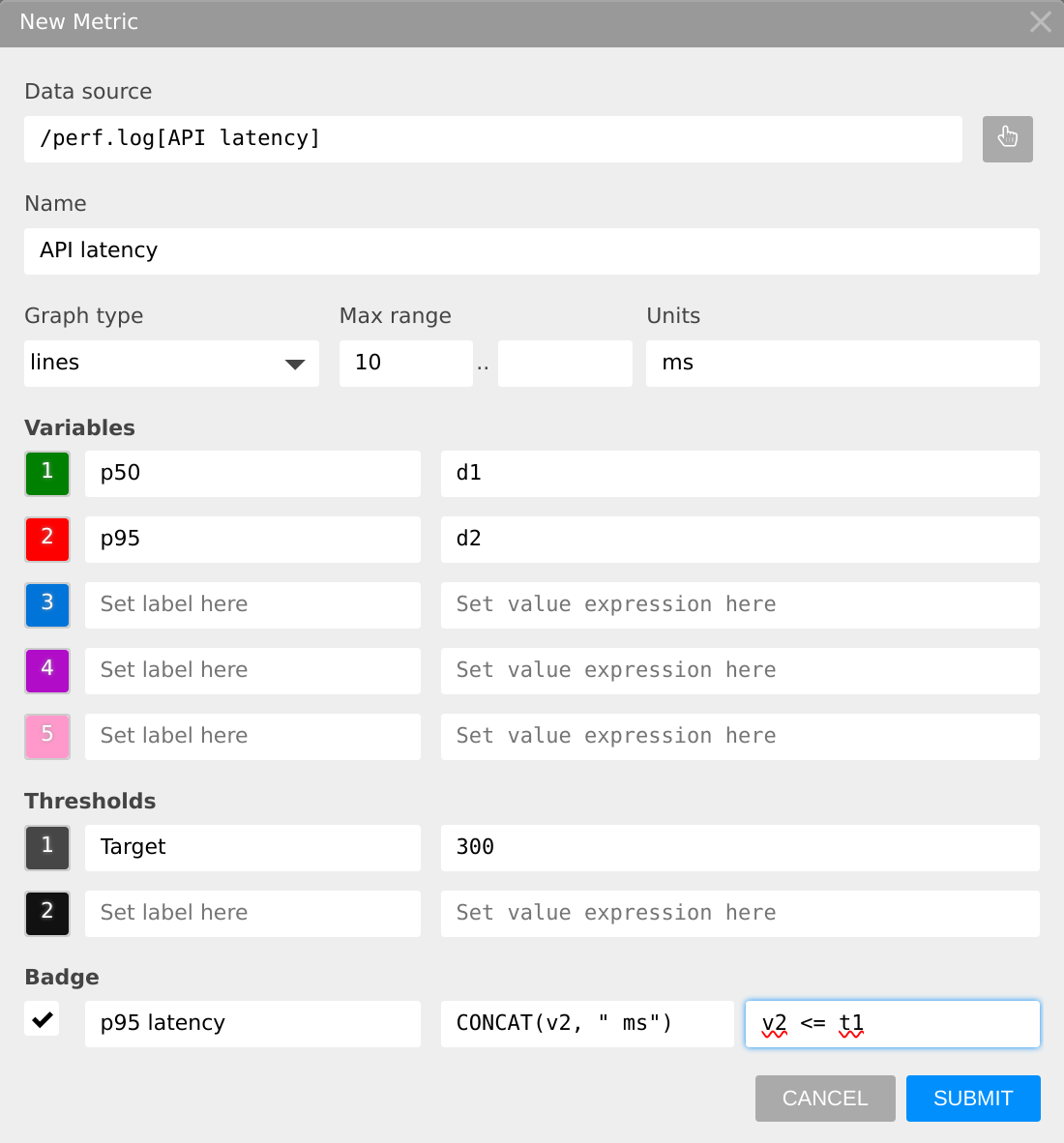1064x1143 pixels.
Task: Click variable 5 value expression field
Action: [x=739, y=736]
